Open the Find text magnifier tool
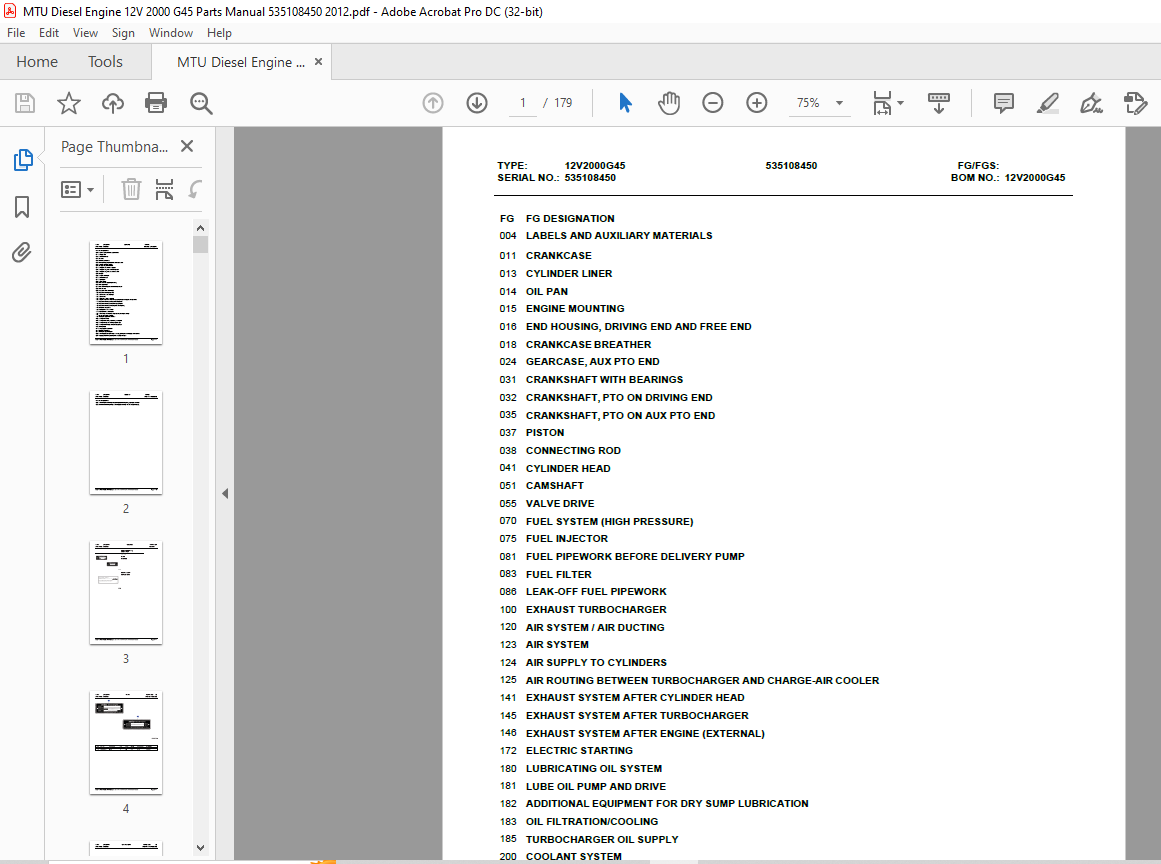 point(201,103)
